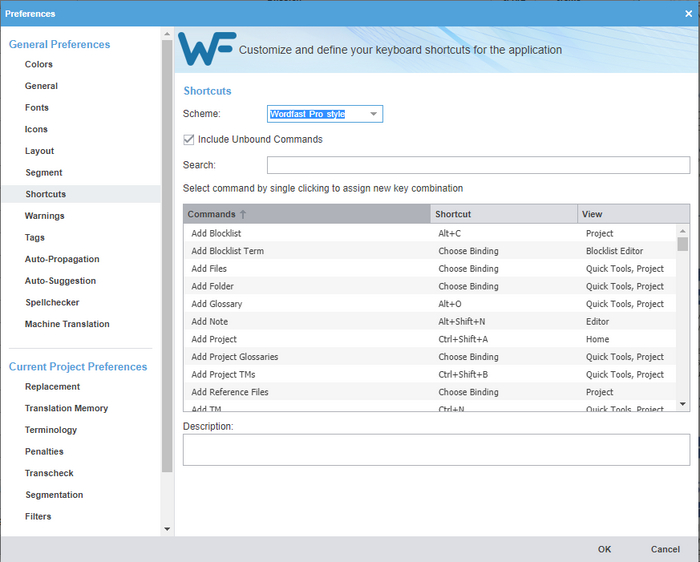Click the sidebar scroll down arrow
Image resolution: width=700 pixels, height=562 pixels.
167,528
